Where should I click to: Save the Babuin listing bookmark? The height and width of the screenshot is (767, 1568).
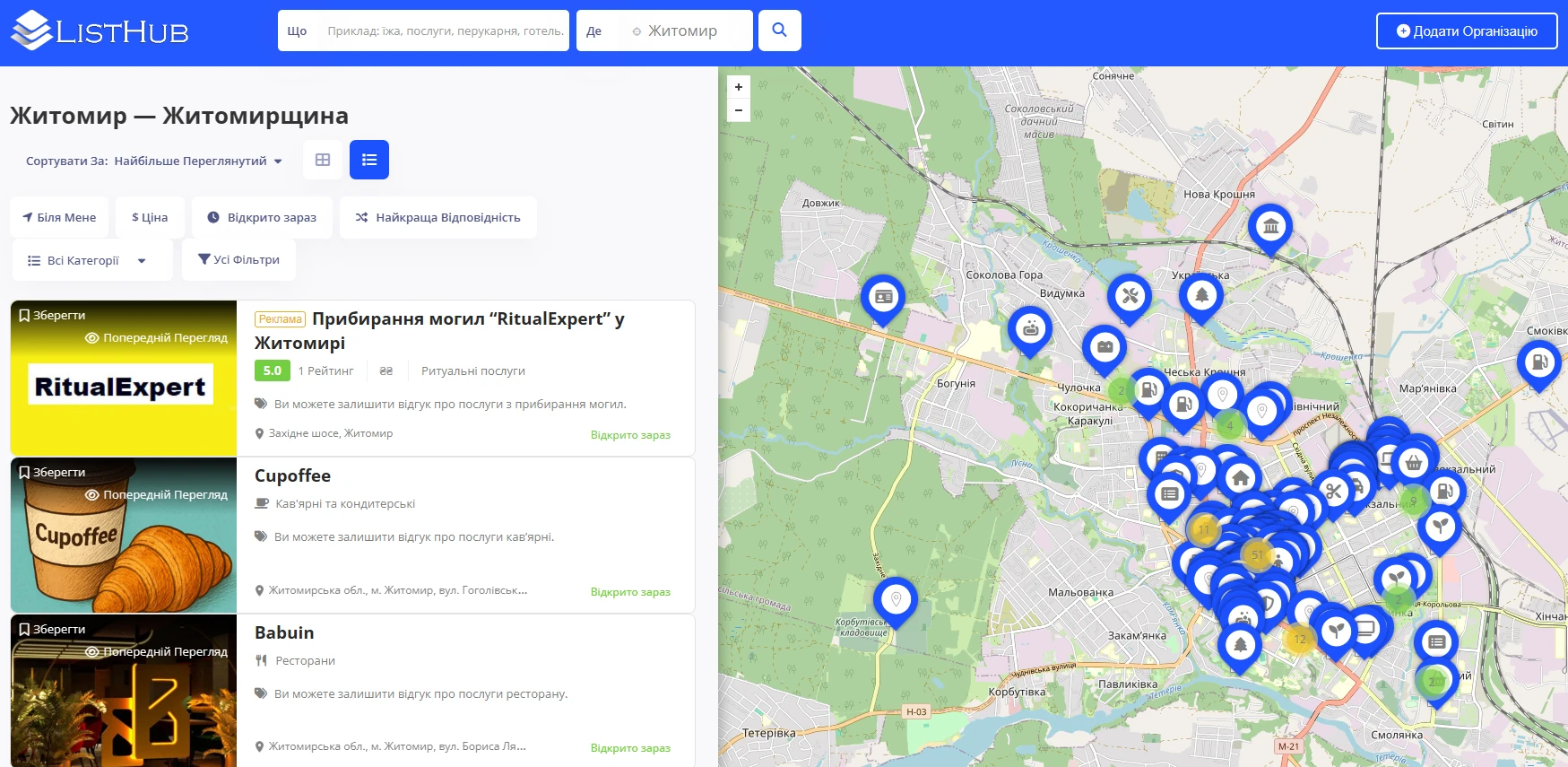pyautogui.click(x=52, y=630)
